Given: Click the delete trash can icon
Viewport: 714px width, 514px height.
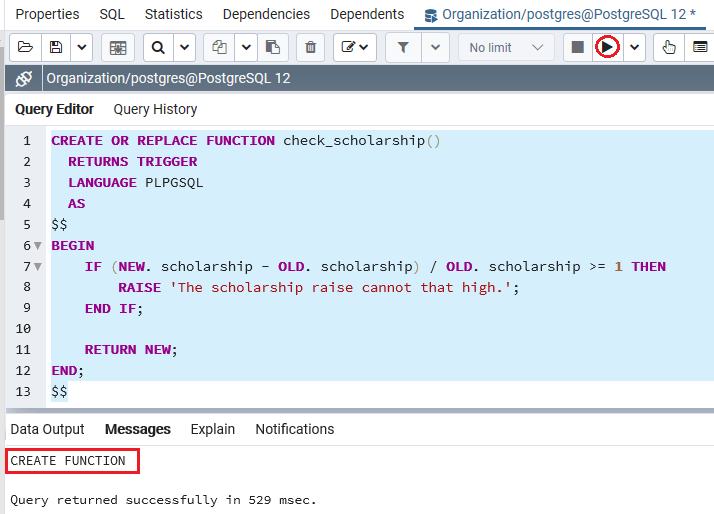Looking at the screenshot, I should tap(311, 47).
